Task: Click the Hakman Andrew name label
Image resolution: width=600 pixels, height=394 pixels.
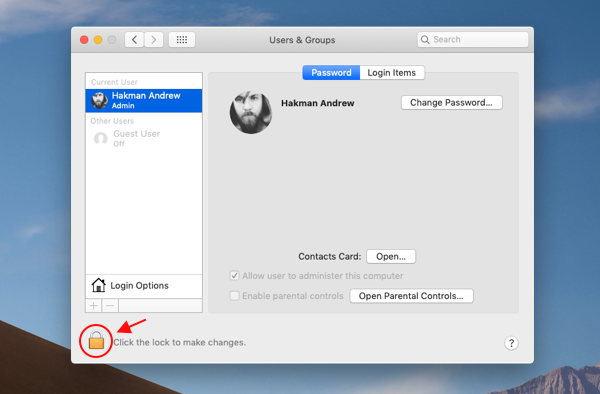Action: [318, 103]
